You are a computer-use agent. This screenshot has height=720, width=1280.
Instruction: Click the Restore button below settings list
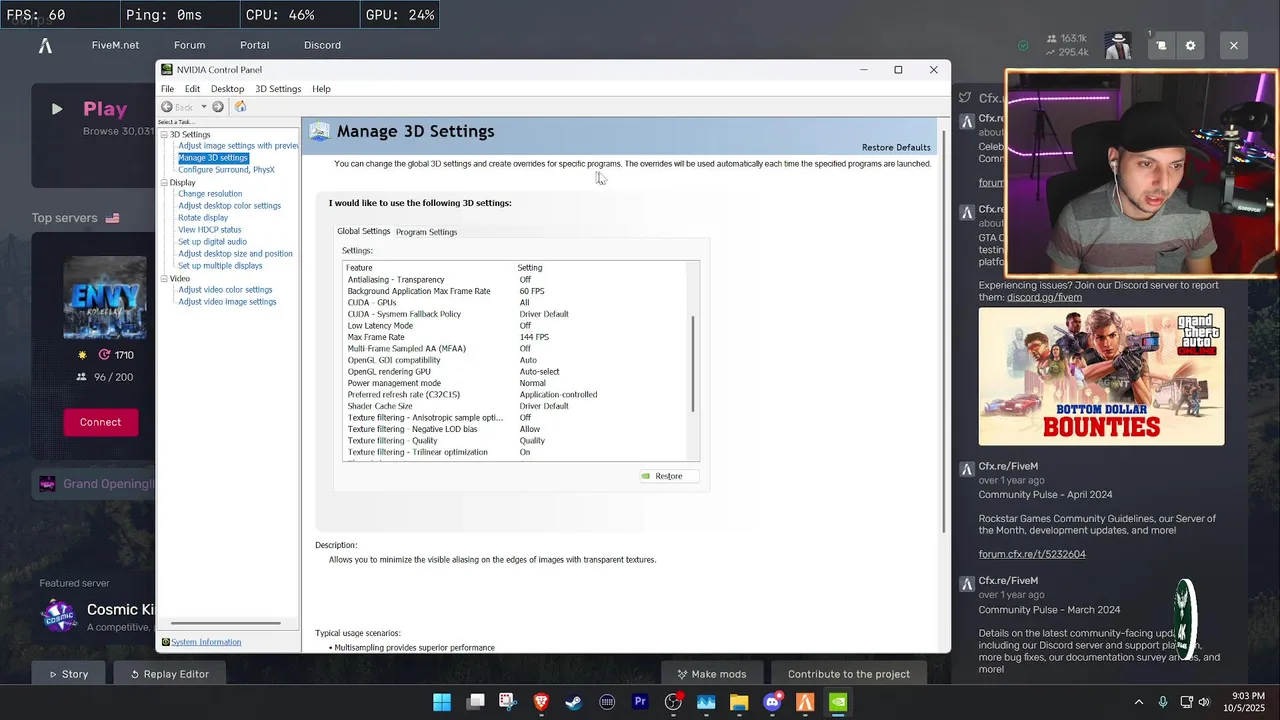pos(668,476)
